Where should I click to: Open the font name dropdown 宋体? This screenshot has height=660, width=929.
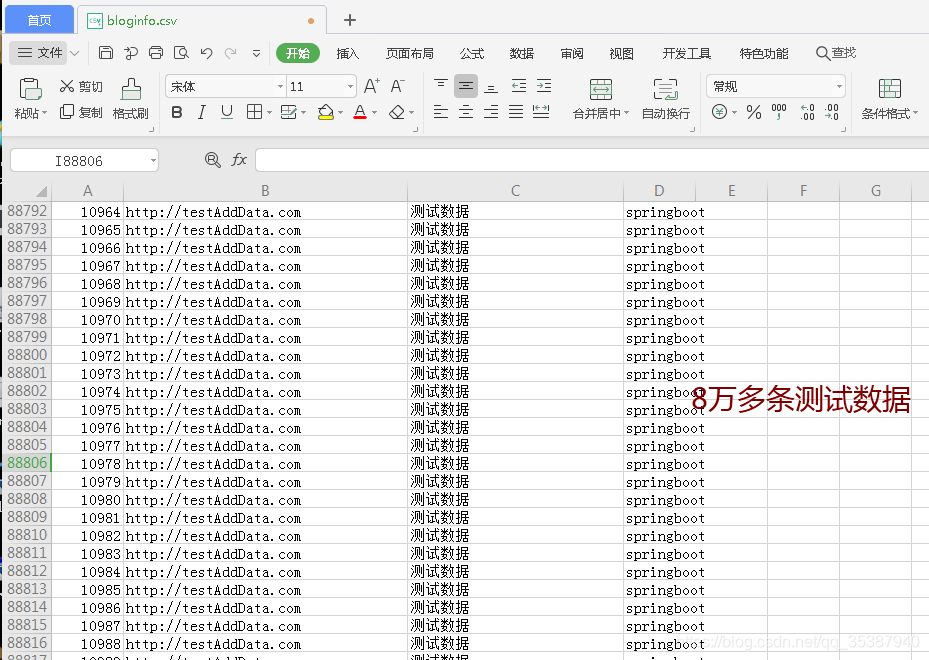(280, 86)
